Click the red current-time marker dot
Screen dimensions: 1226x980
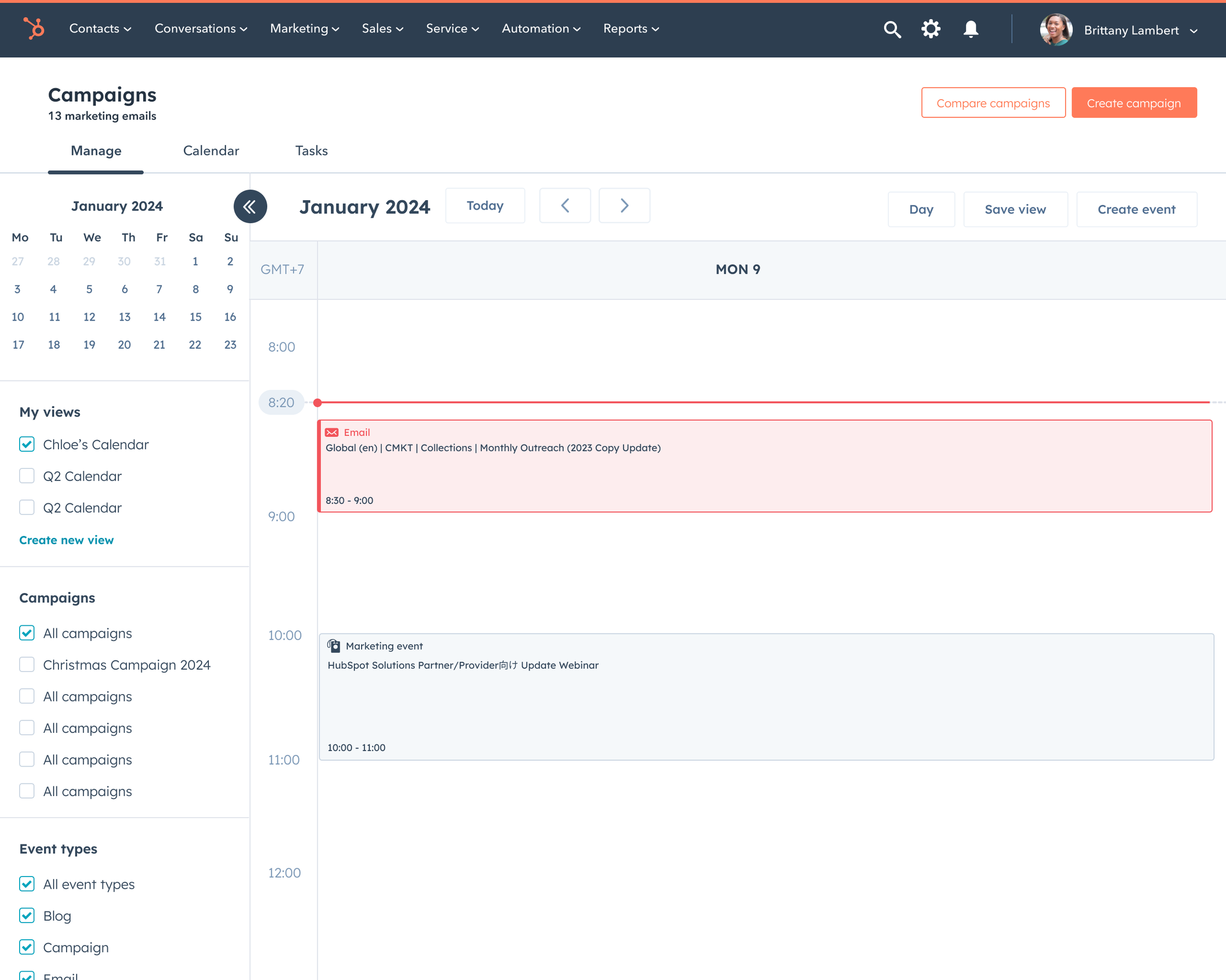click(x=318, y=403)
